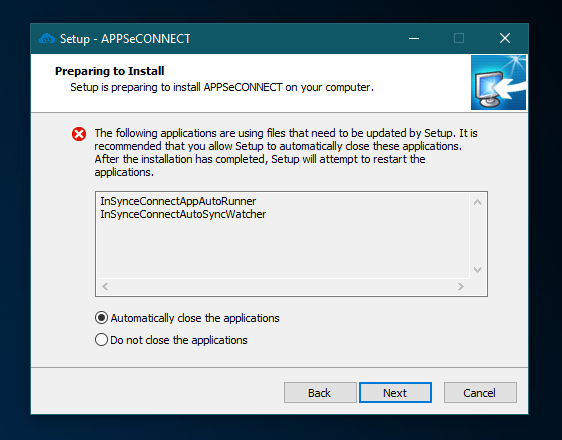Click the list box up scroll arrow
This screenshot has height=440, width=562.
coord(477,202)
